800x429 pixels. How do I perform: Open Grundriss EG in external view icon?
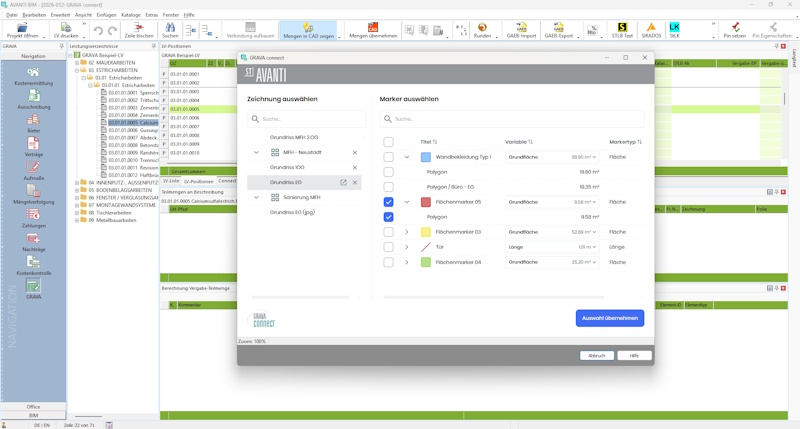[x=343, y=182]
